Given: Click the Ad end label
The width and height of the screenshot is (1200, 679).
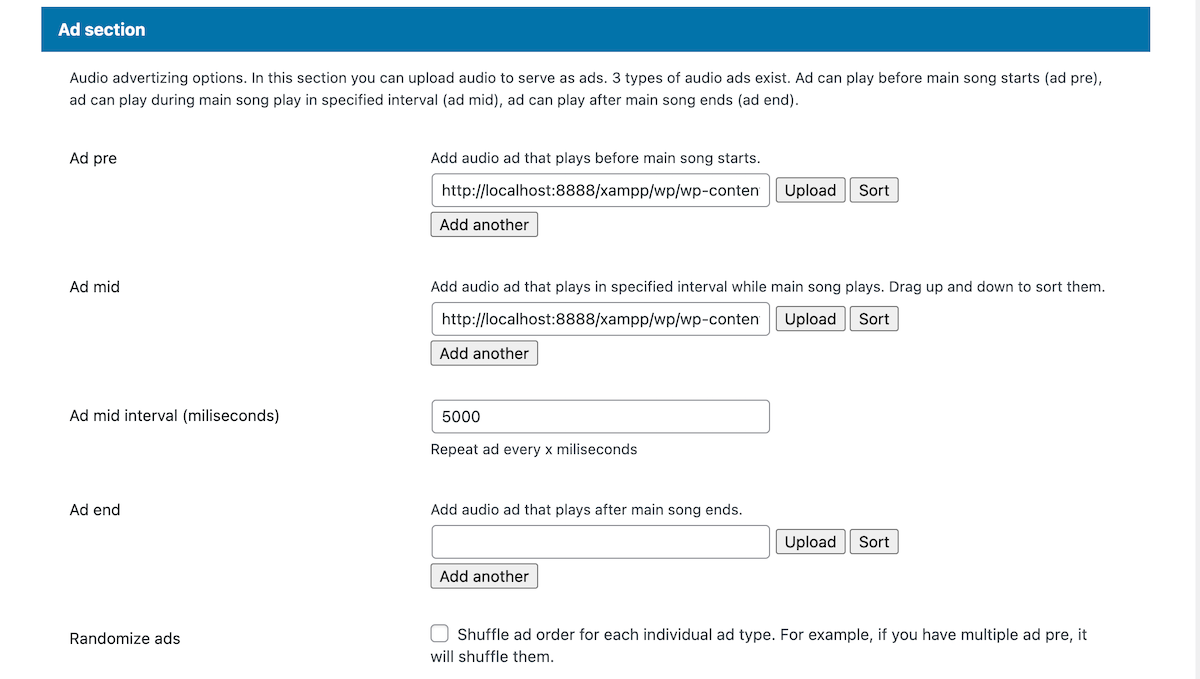Looking at the screenshot, I should pos(95,510).
